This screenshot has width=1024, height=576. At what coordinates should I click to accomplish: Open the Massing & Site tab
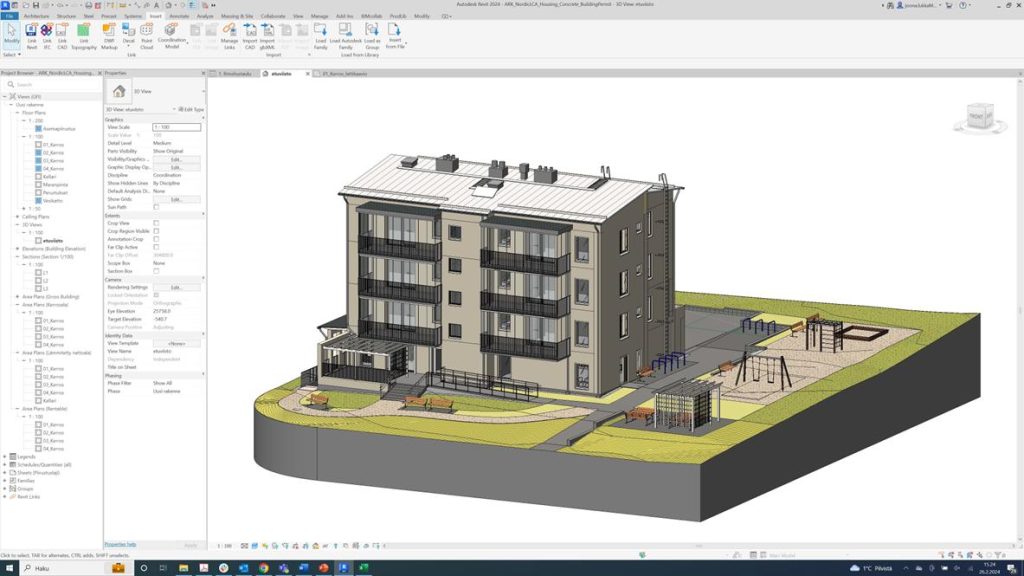click(236, 16)
